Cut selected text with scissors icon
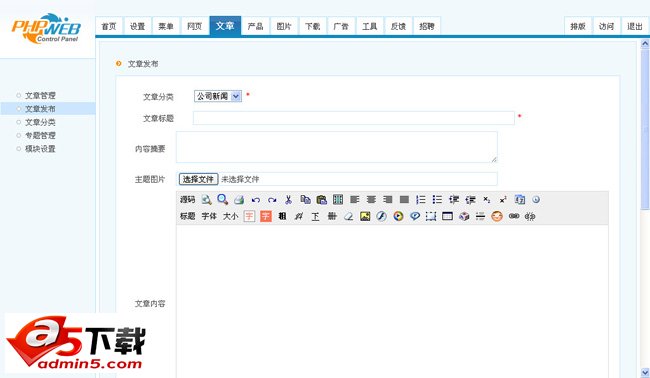Image resolution: width=650 pixels, height=378 pixels. 288,200
